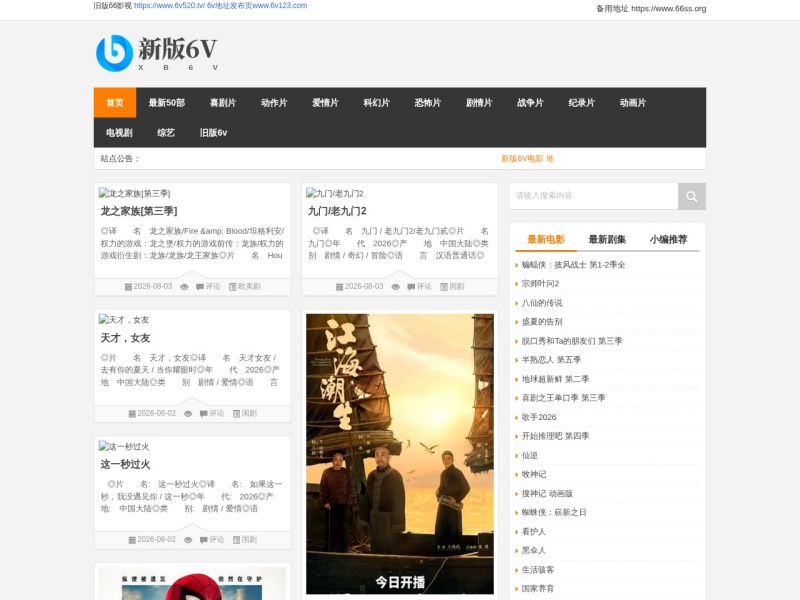Open 盛夏的告别 in sidebar list
Image resolution: width=800 pixels, height=600 pixels.
click(x=542, y=322)
